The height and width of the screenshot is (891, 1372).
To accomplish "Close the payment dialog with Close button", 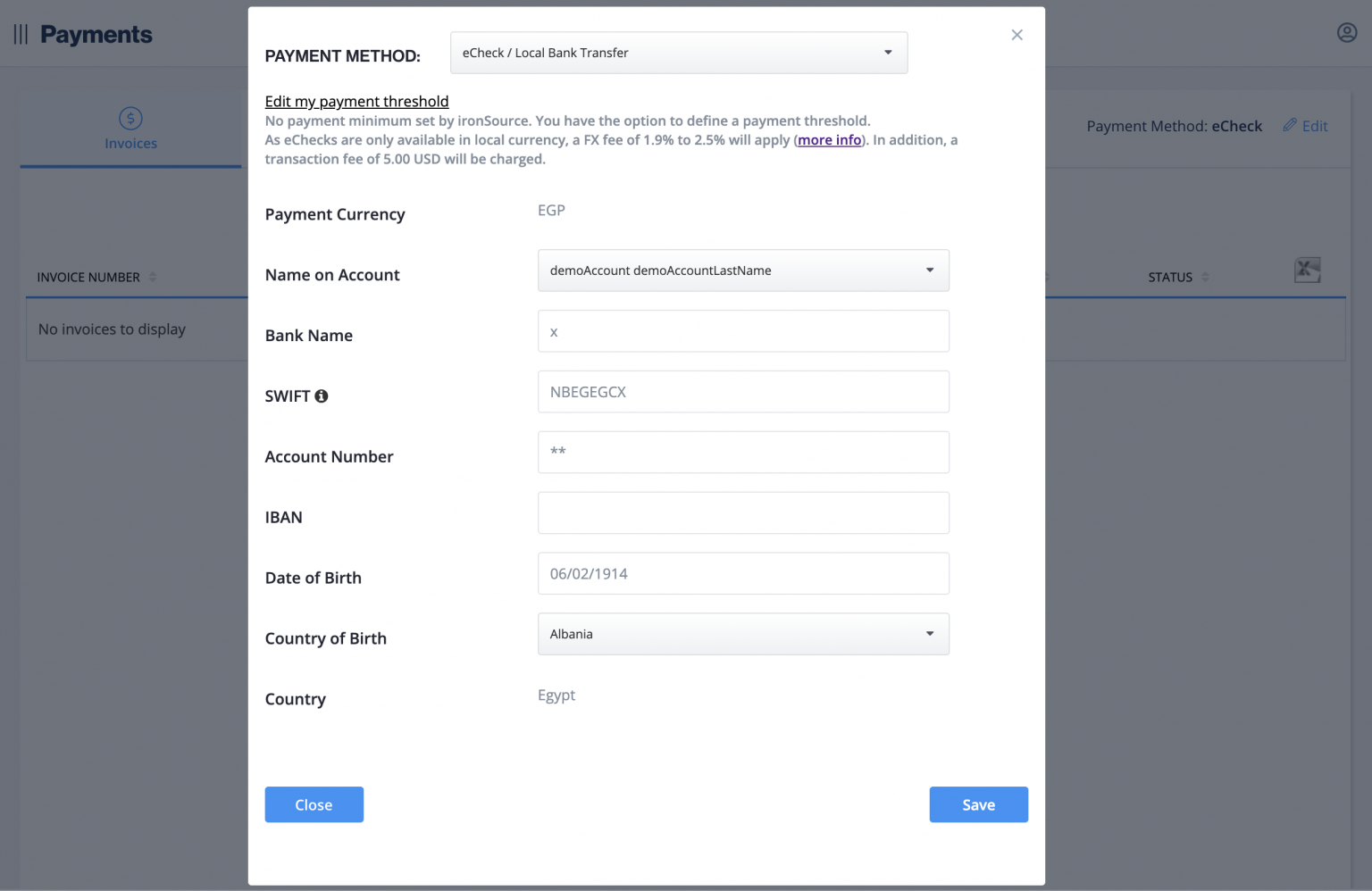I will coord(314,804).
